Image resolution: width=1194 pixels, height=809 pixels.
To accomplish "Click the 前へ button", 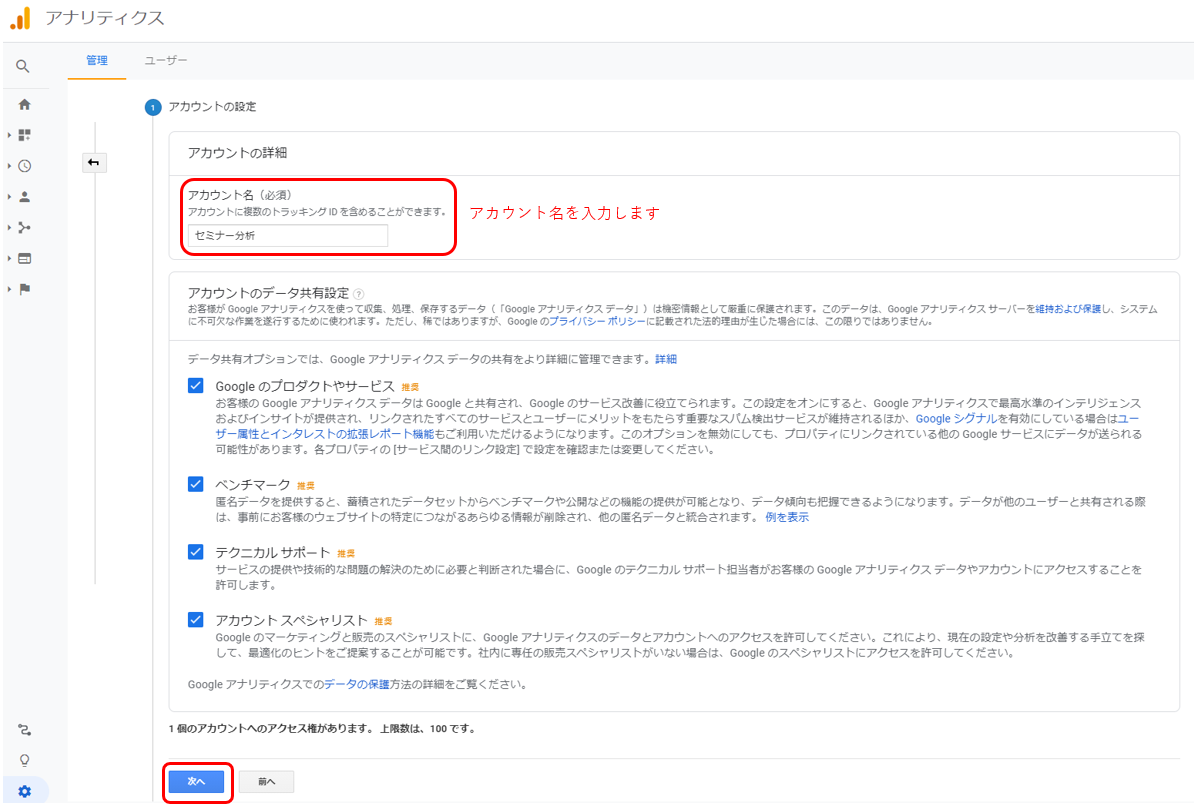I will tap(267, 782).
